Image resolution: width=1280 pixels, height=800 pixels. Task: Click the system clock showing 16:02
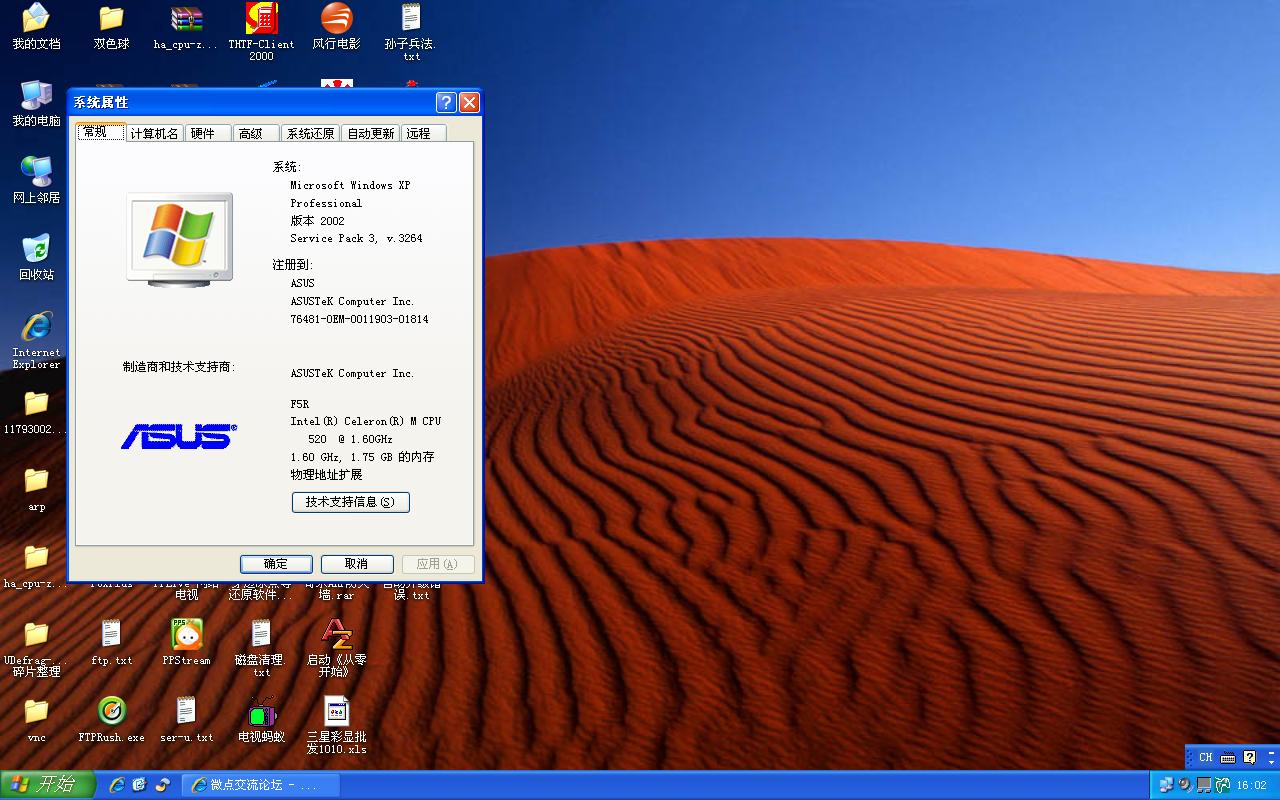pos(1252,785)
